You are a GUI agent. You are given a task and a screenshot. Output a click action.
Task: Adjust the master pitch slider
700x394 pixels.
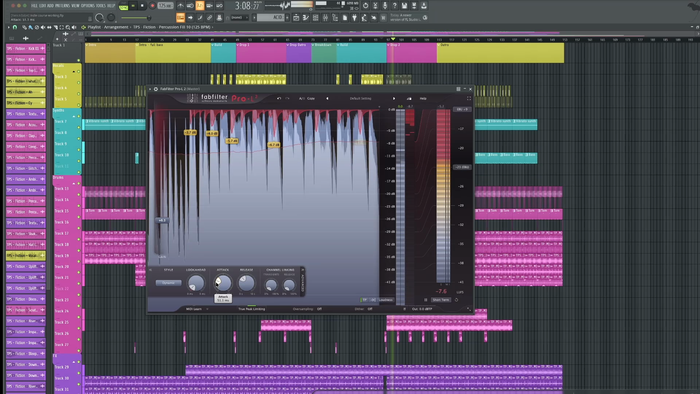(136, 18)
